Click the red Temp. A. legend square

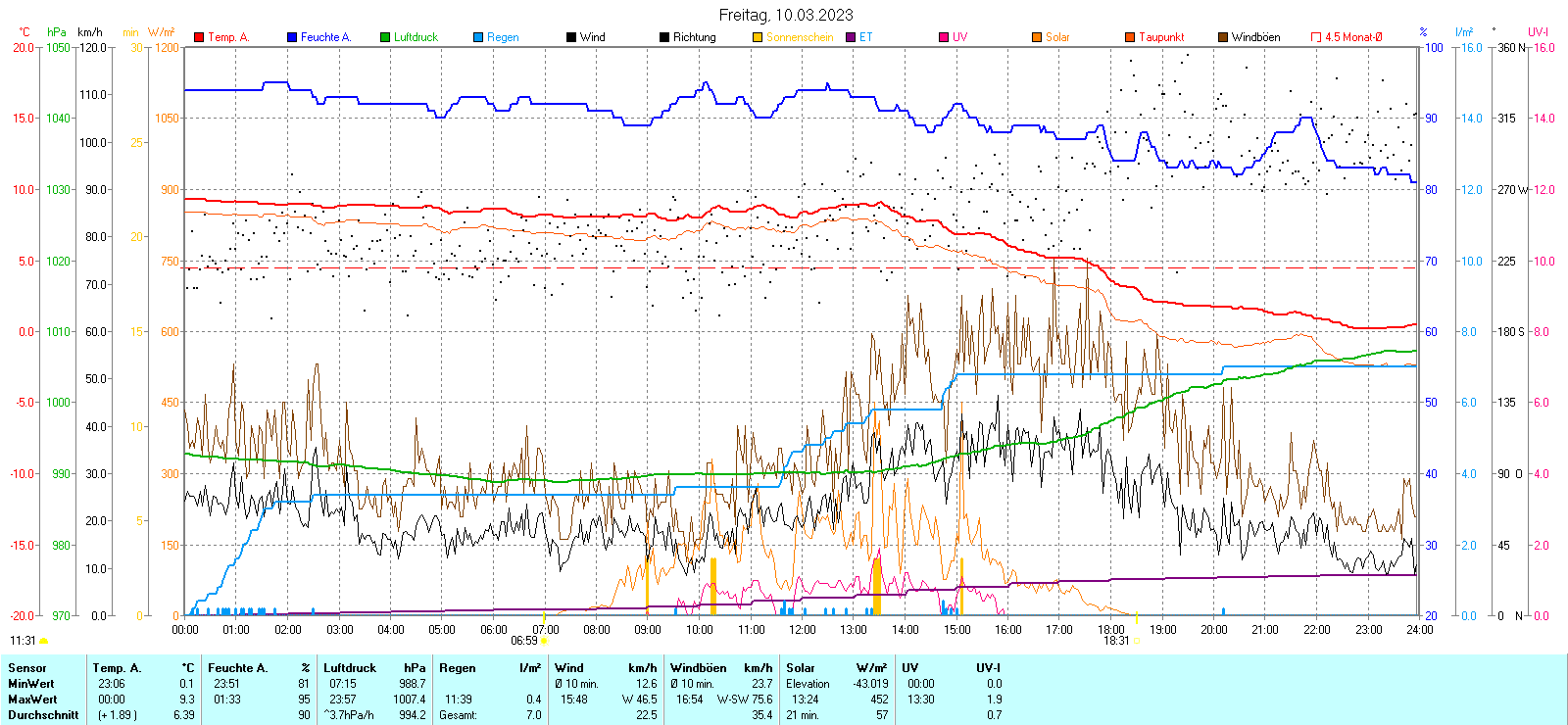pos(199,37)
